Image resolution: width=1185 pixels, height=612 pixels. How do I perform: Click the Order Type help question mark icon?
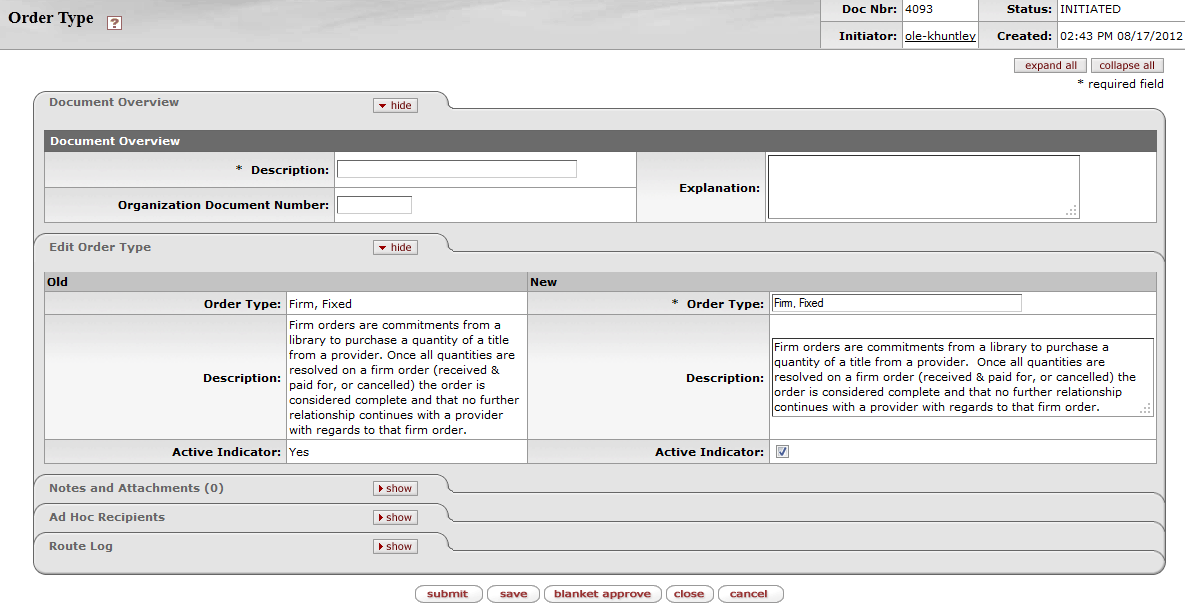(x=114, y=23)
